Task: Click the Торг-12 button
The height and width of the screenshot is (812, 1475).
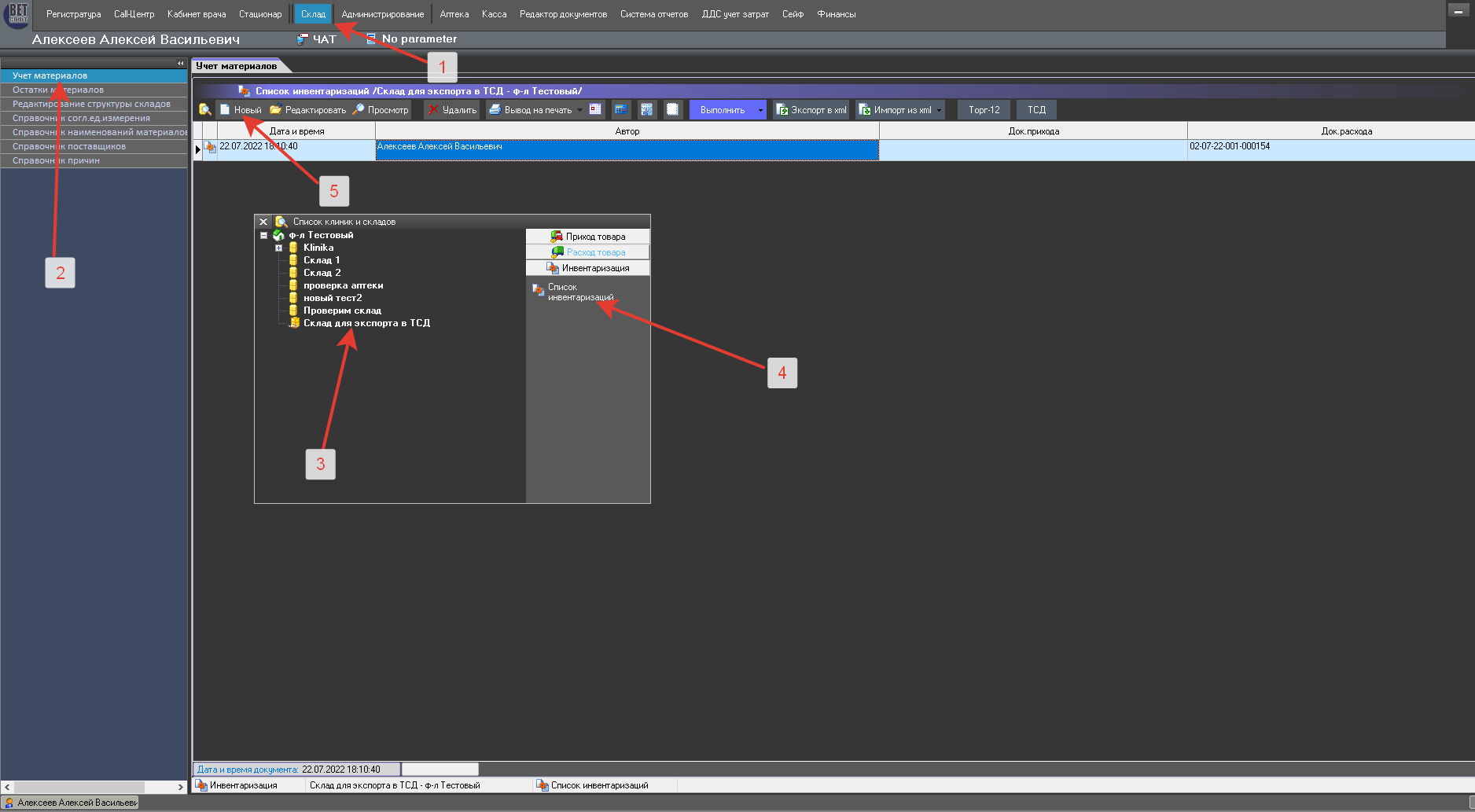Action: click(x=984, y=110)
